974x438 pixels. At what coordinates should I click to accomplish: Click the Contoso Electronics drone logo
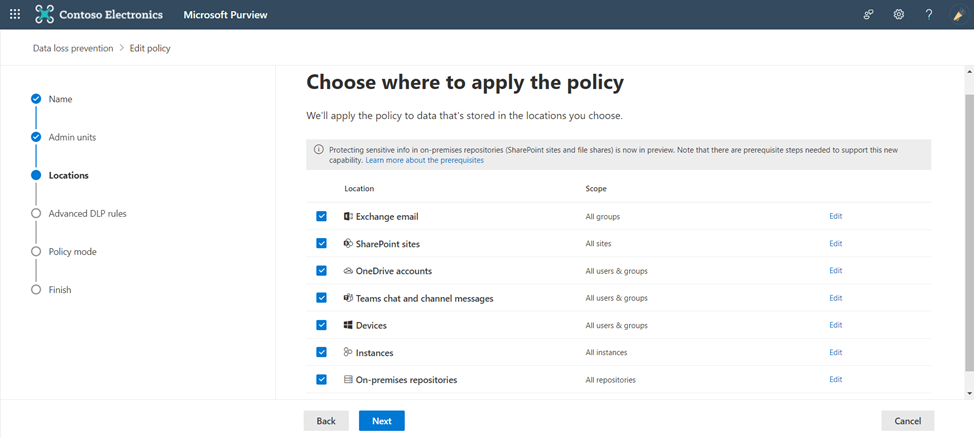point(44,14)
